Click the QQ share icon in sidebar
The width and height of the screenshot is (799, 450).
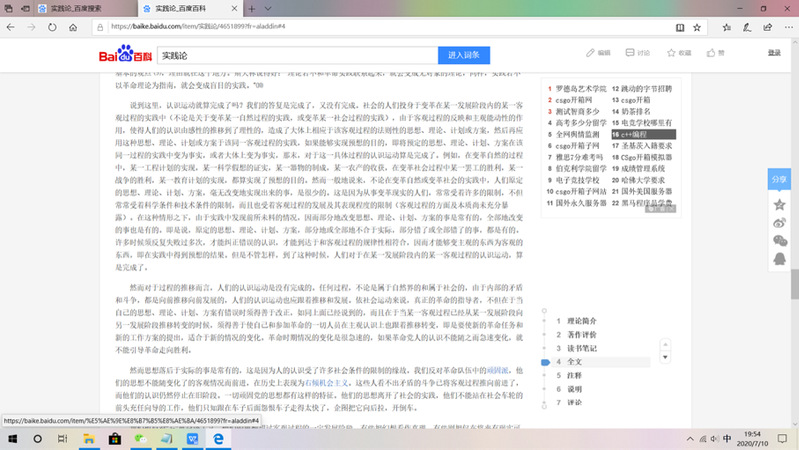tap(779, 259)
